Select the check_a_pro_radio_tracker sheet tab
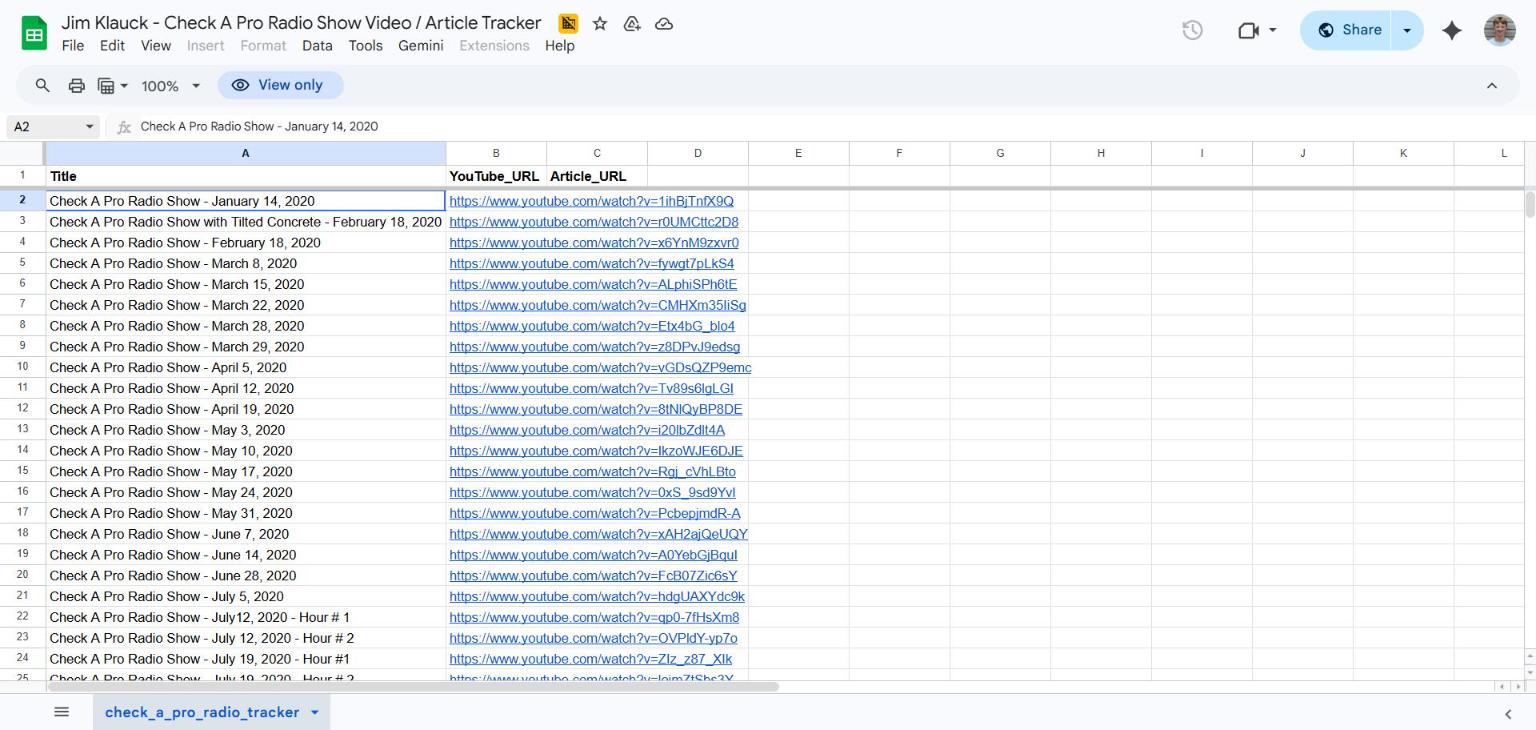 202,712
